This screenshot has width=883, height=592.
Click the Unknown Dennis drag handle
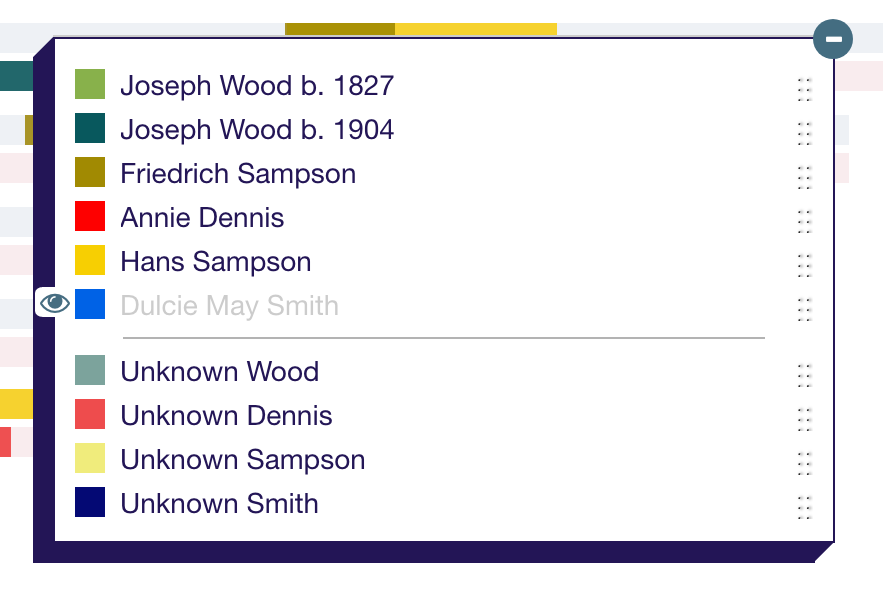(804, 419)
